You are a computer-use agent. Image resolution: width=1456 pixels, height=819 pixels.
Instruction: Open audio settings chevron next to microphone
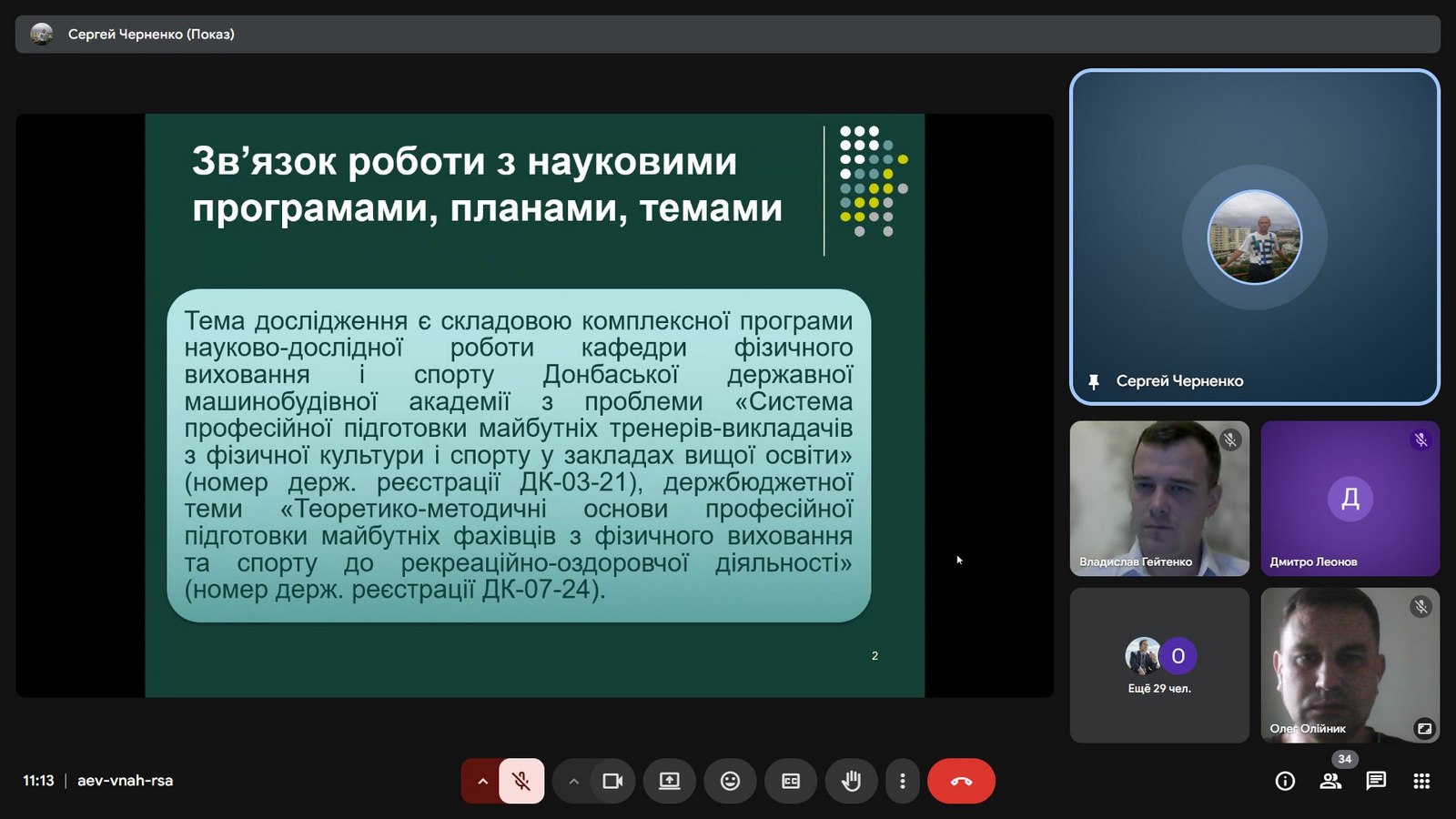(x=482, y=781)
